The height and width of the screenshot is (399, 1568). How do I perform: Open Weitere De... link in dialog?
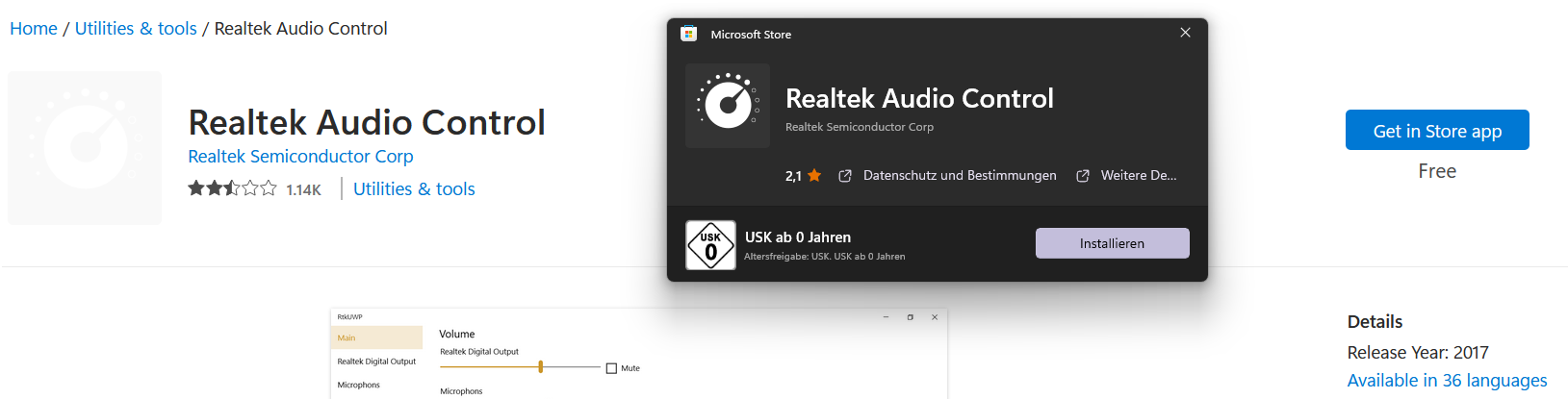click(x=1139, y=175)
